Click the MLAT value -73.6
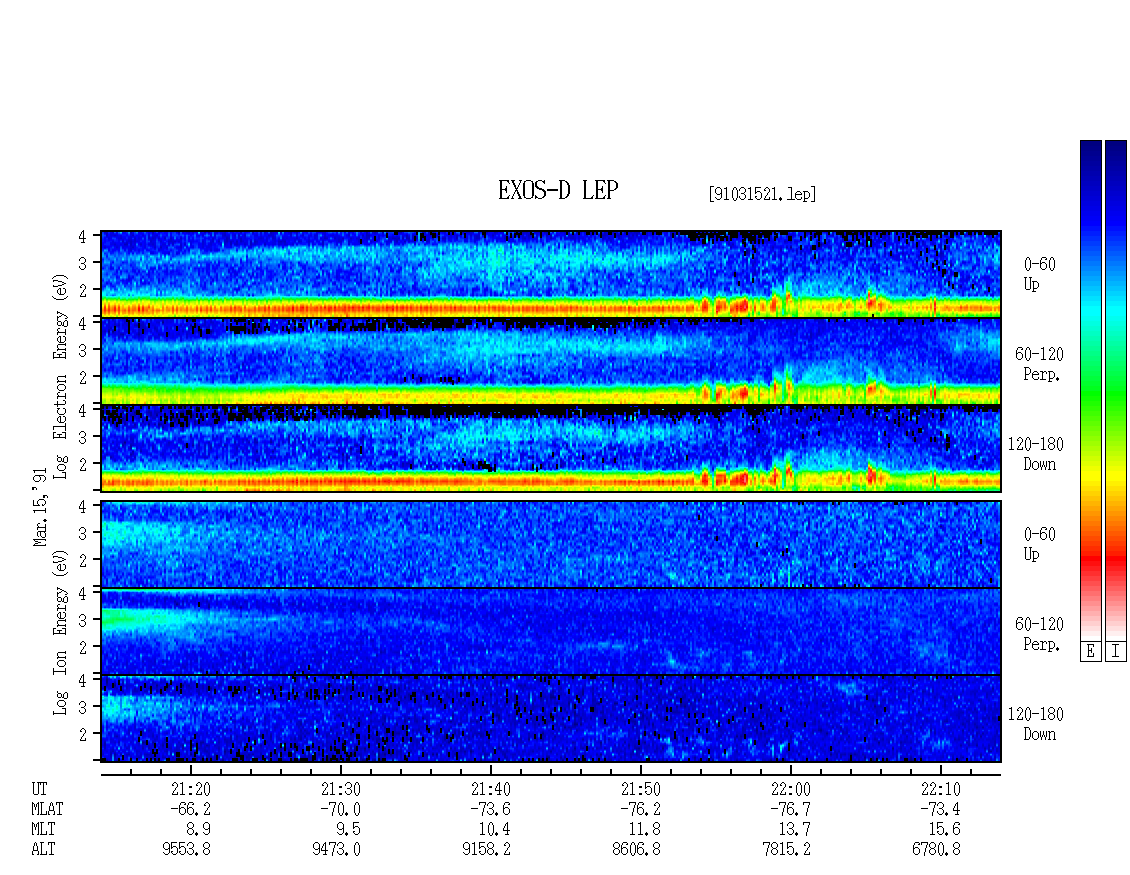This screenshot has height=875, width=1130. pos(490,809)
